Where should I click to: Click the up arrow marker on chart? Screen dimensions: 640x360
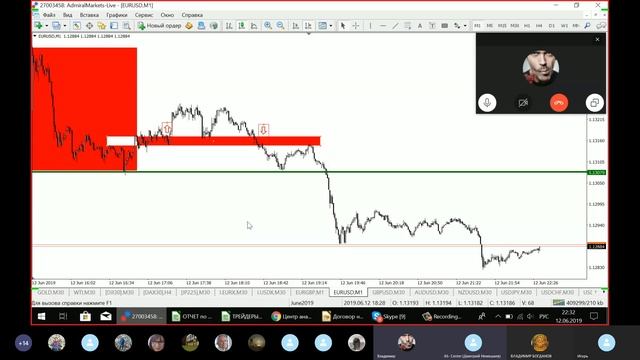[167, 129]
